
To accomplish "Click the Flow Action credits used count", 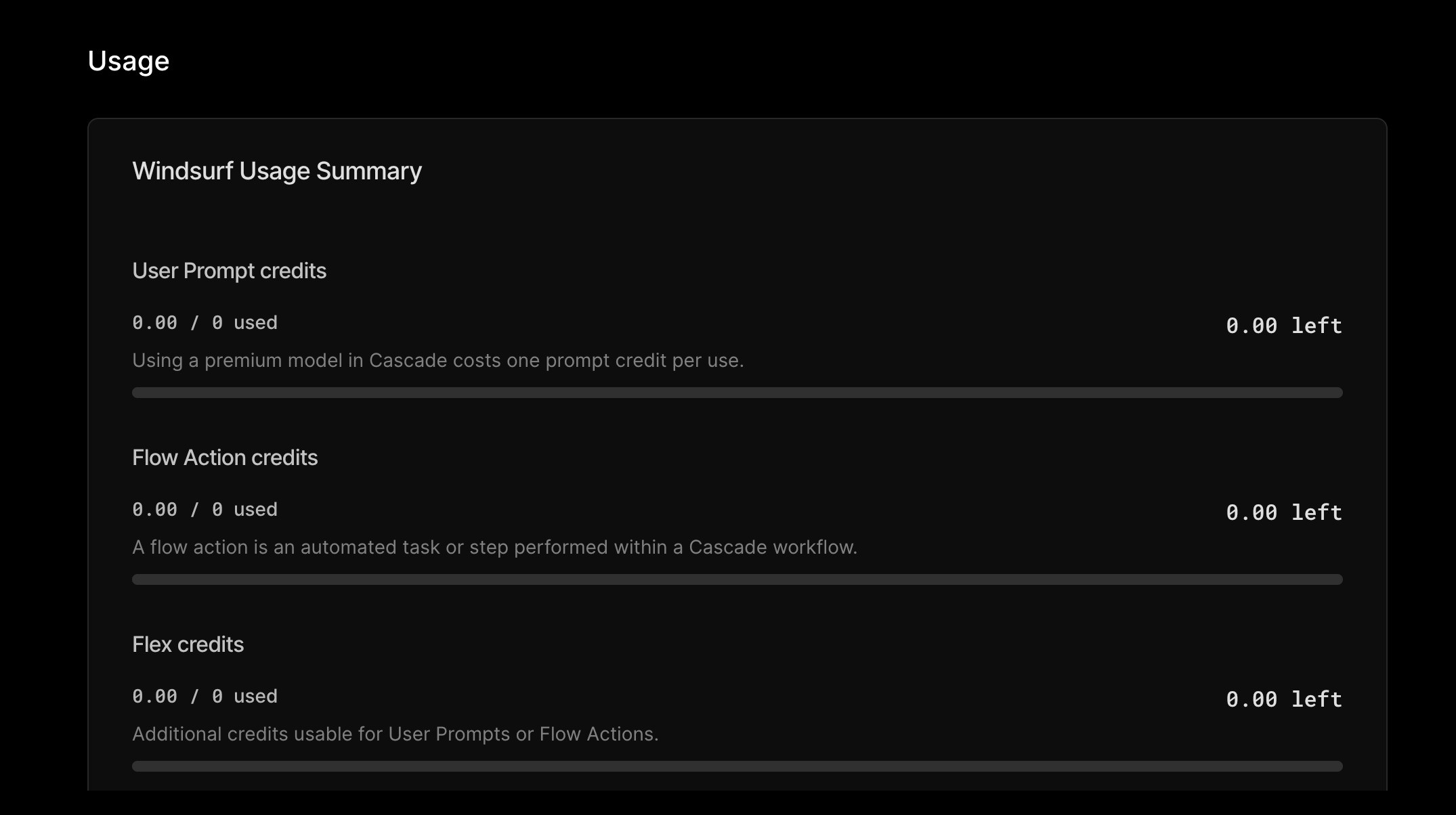I will pos(205,510).
